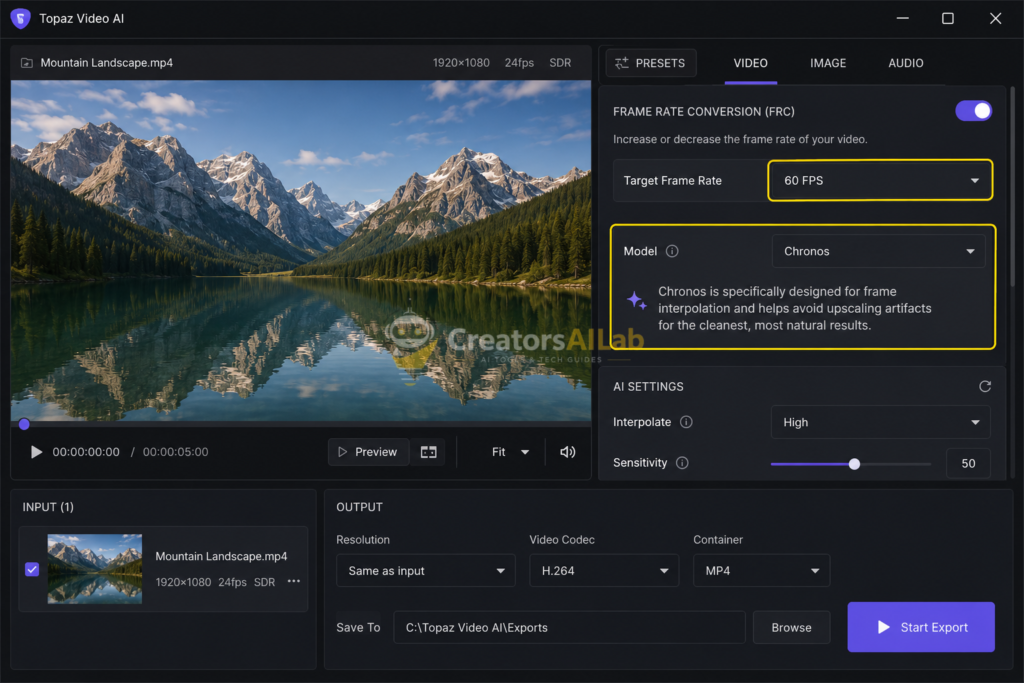
Task: Toggle Frame Rate Conversion off
Action: click(973, 111)
